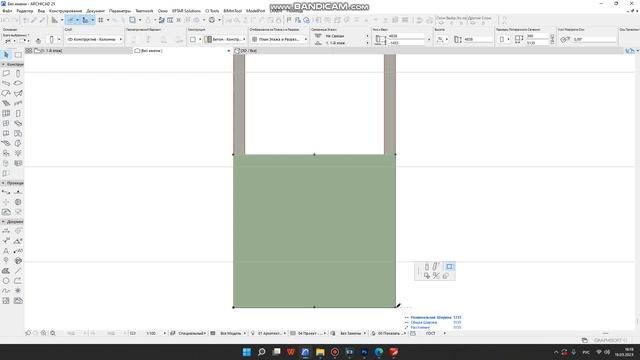
Task: Select the Wall tool
Action: (6, 73)
